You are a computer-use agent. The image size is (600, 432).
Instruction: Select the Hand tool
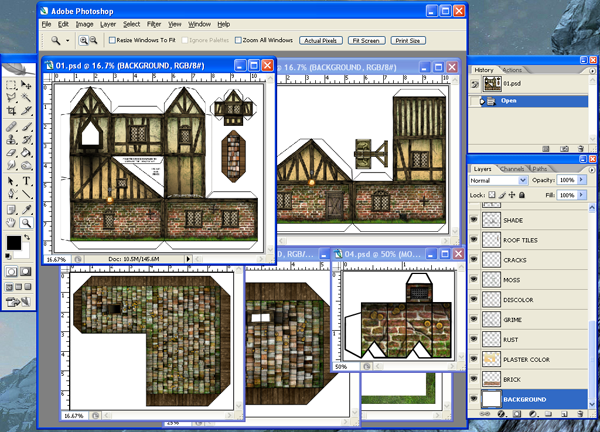coord(11,223)
